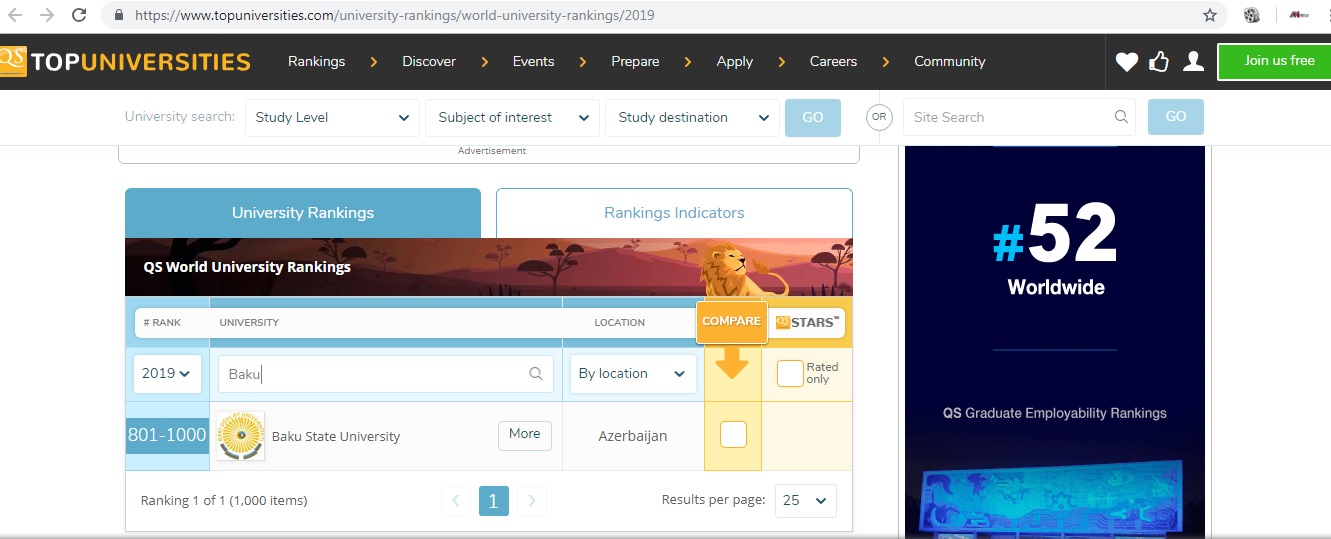The image size is (1331, 539).
Task: Open the Community menu
Action: [x=949, y=61]
